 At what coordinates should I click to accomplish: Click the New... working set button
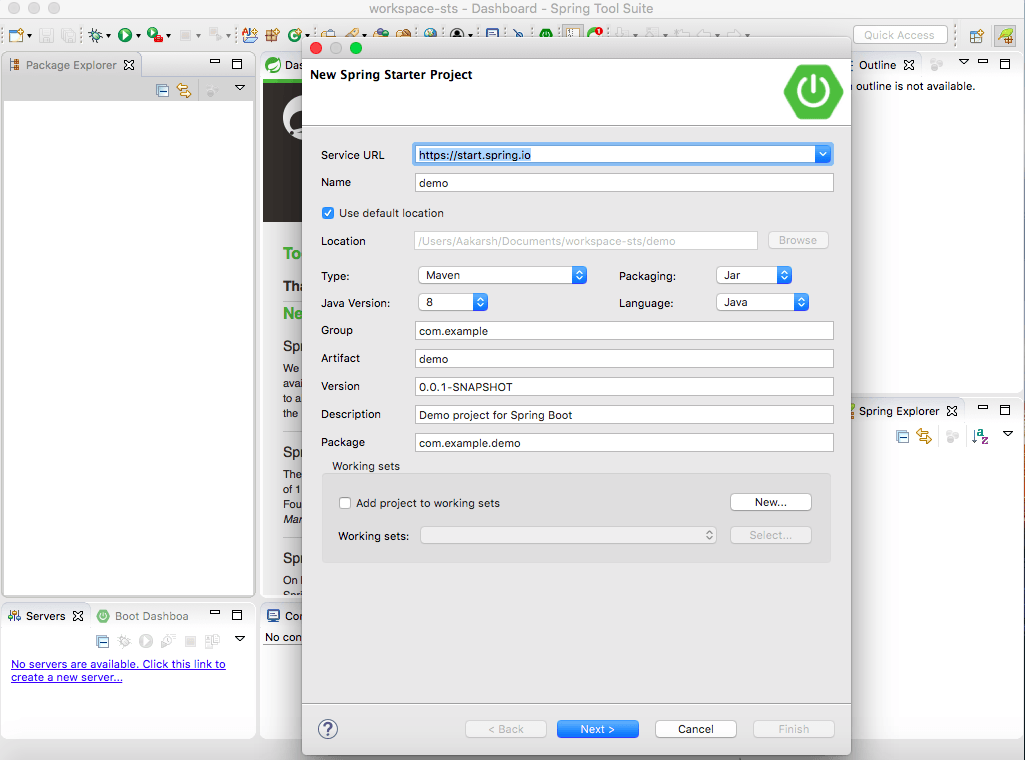[x=771, y=502]
